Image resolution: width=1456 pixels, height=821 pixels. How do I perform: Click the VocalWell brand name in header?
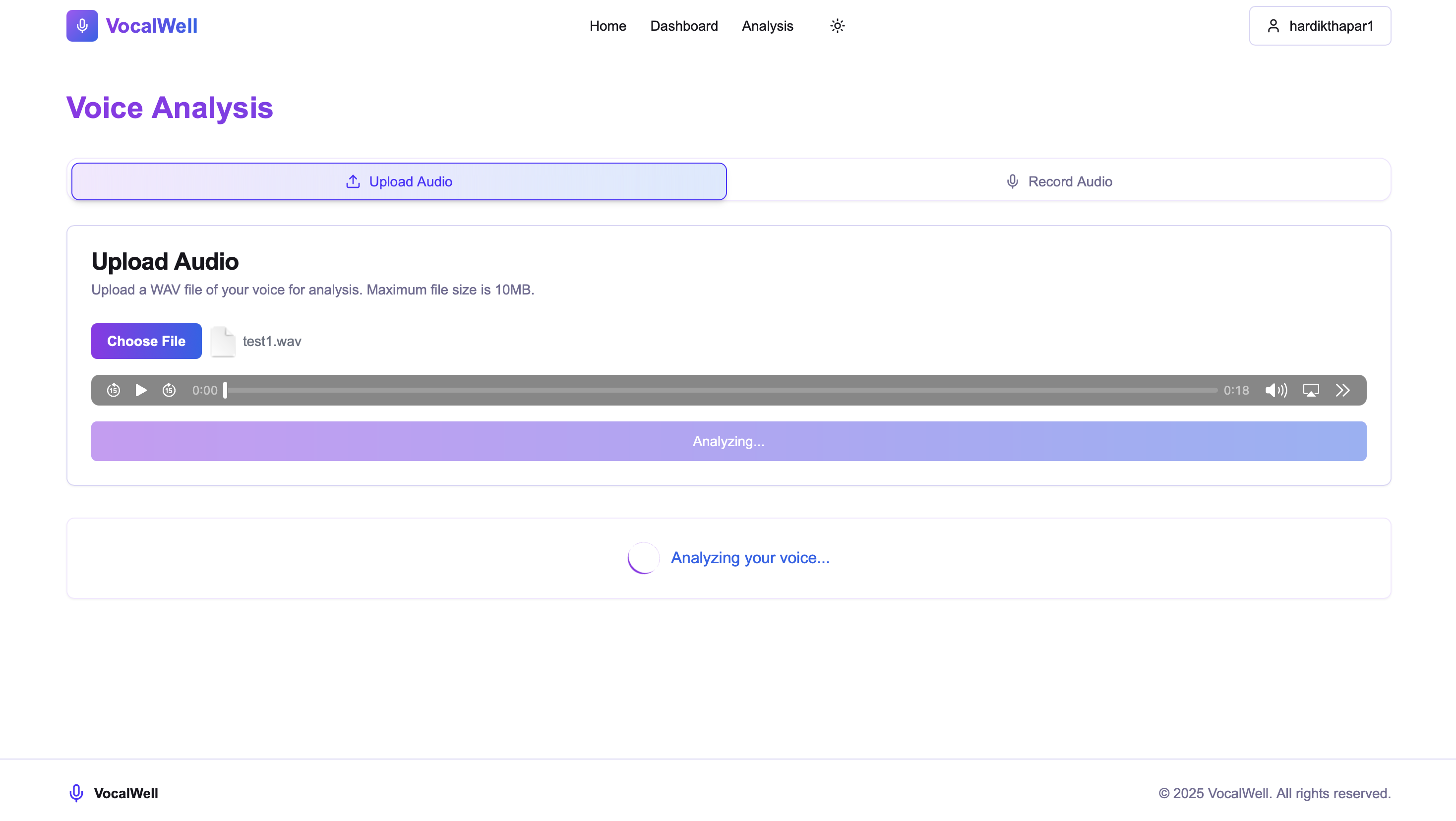pos(151,26)
